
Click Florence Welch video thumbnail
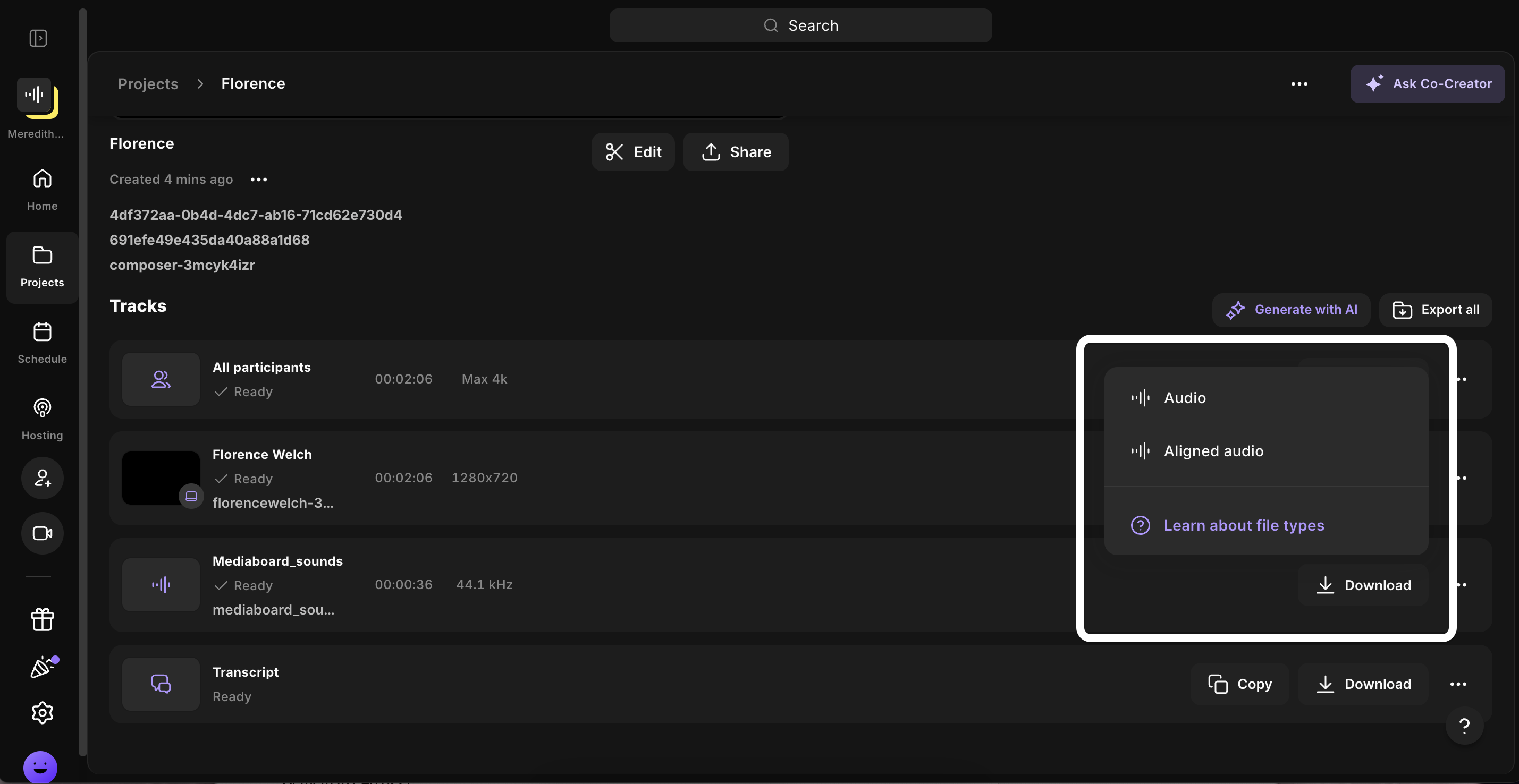coord(161,478)
